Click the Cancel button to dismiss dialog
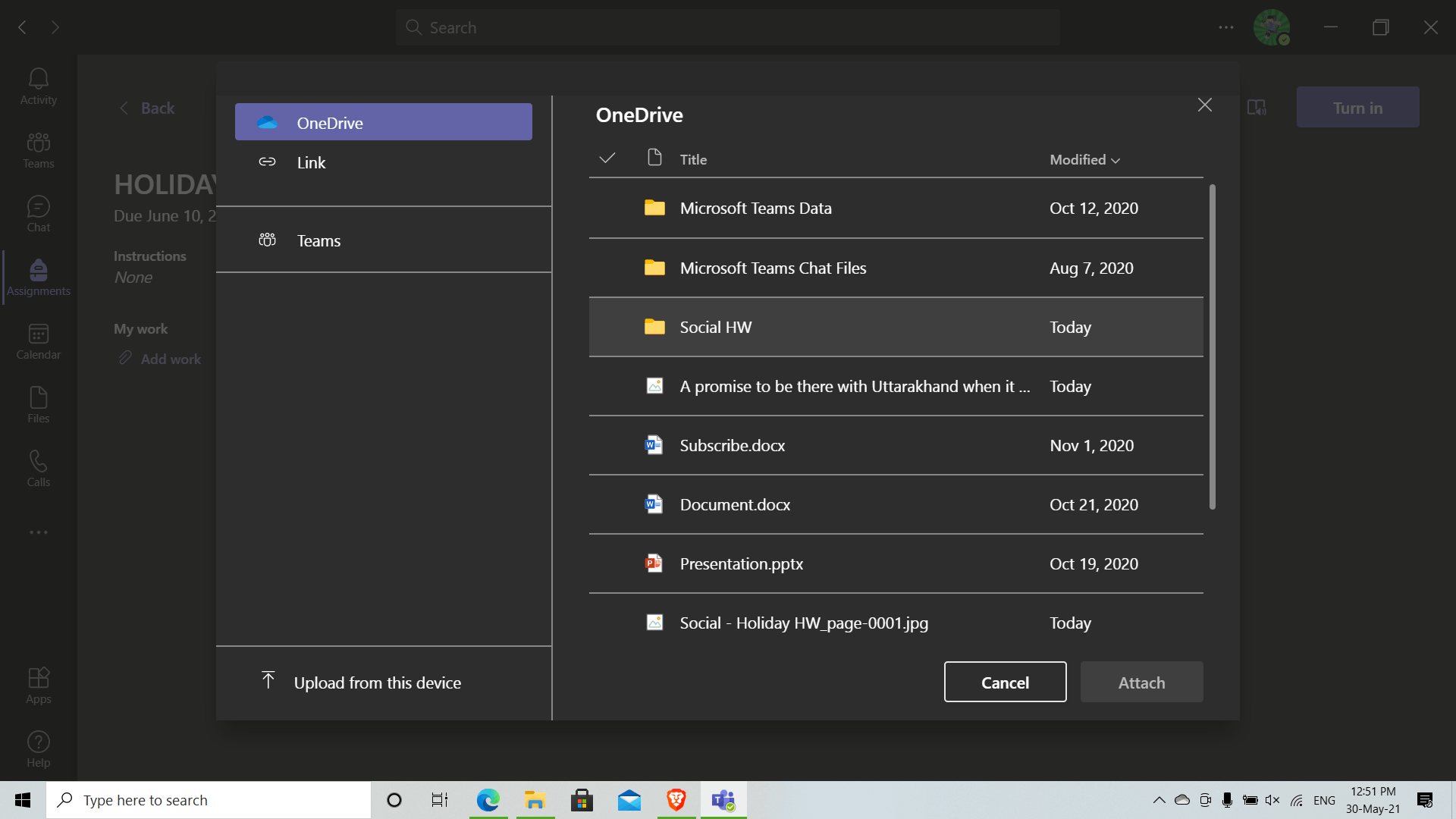1456x819 pixels. pyautogui.click(x=1004, y=682)
